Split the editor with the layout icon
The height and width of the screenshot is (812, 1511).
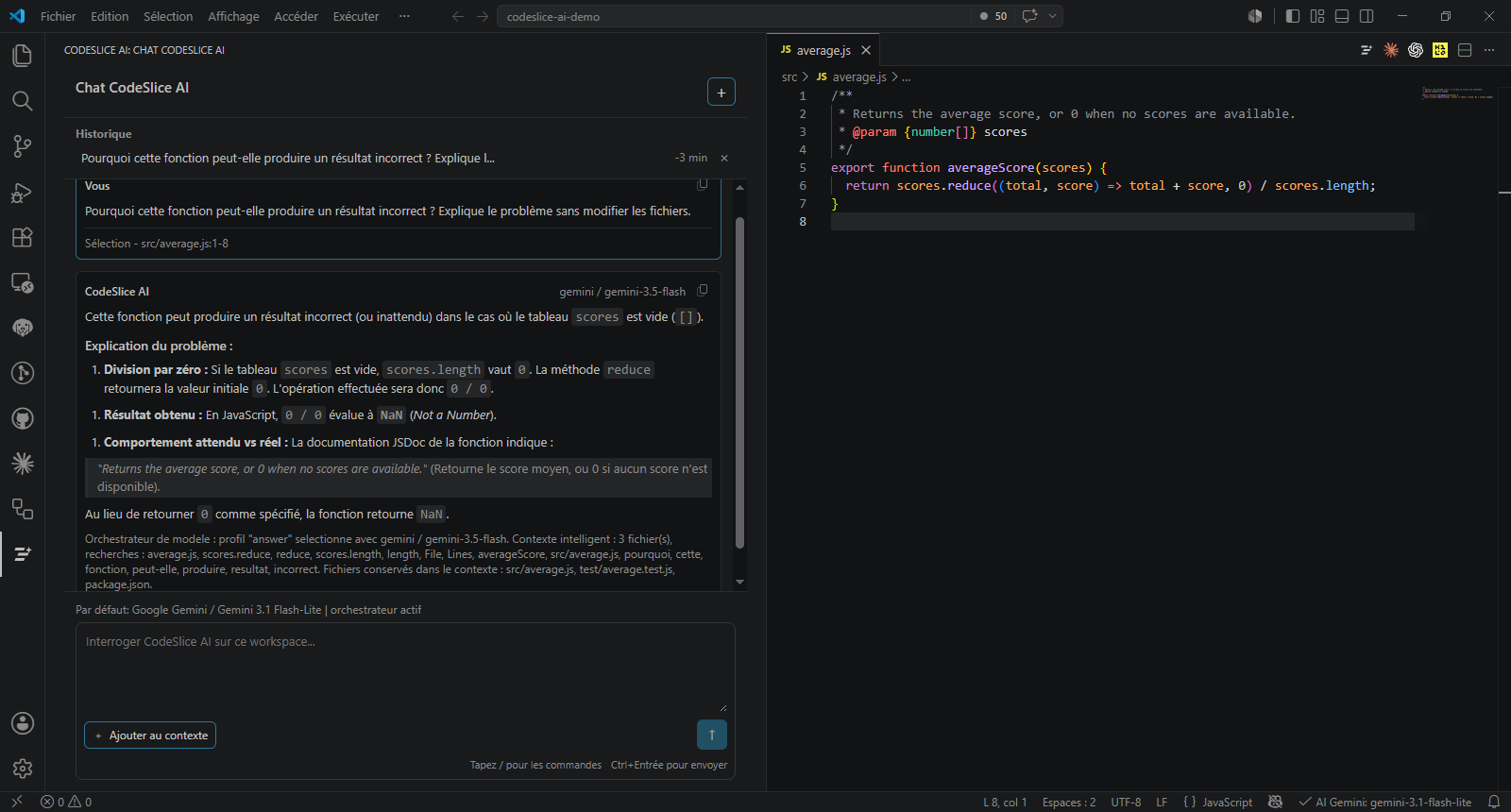coord(1465,50)
